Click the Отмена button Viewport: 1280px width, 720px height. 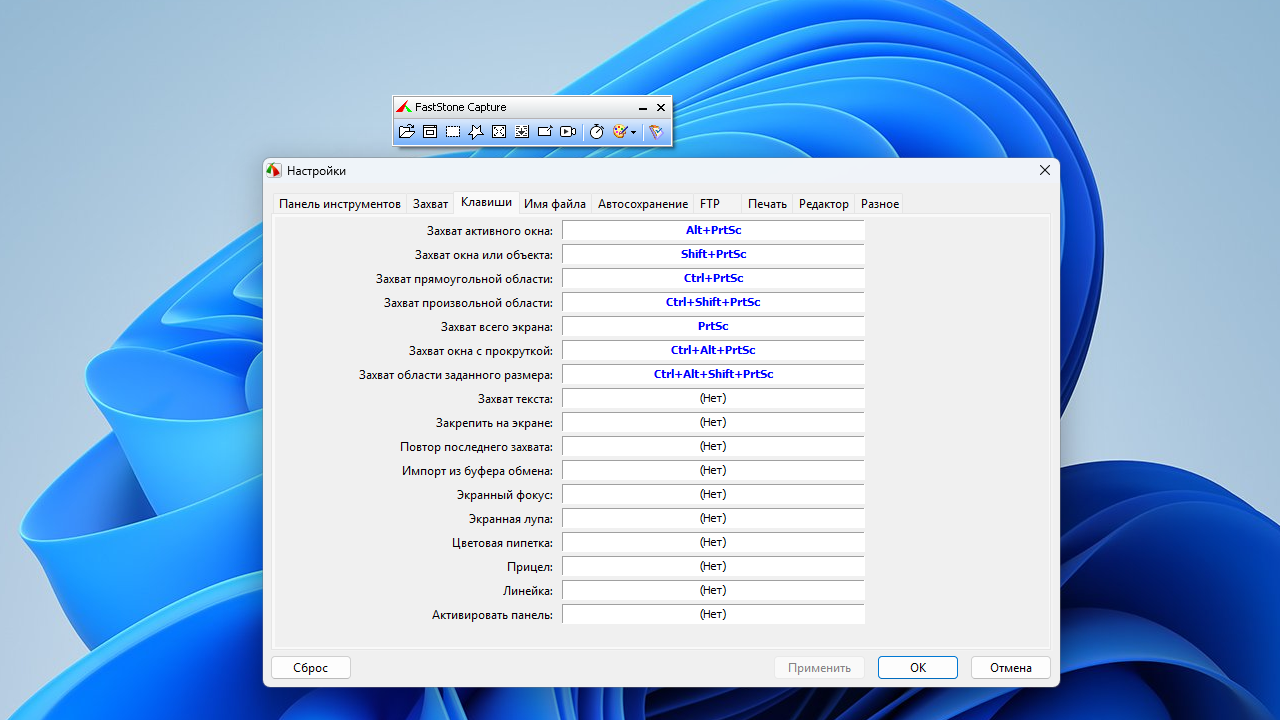click(1010, 668)
